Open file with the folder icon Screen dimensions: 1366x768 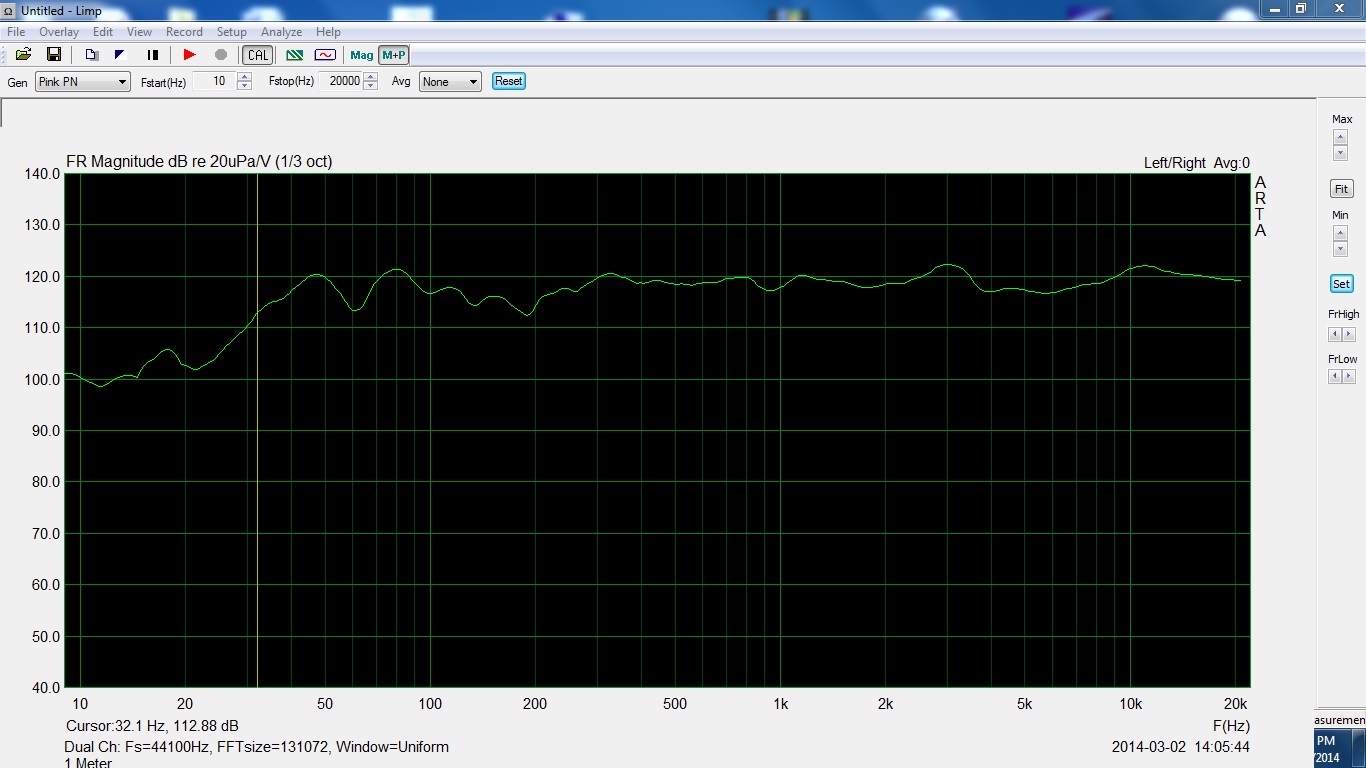pyautogui.click(x=23, y=55)
